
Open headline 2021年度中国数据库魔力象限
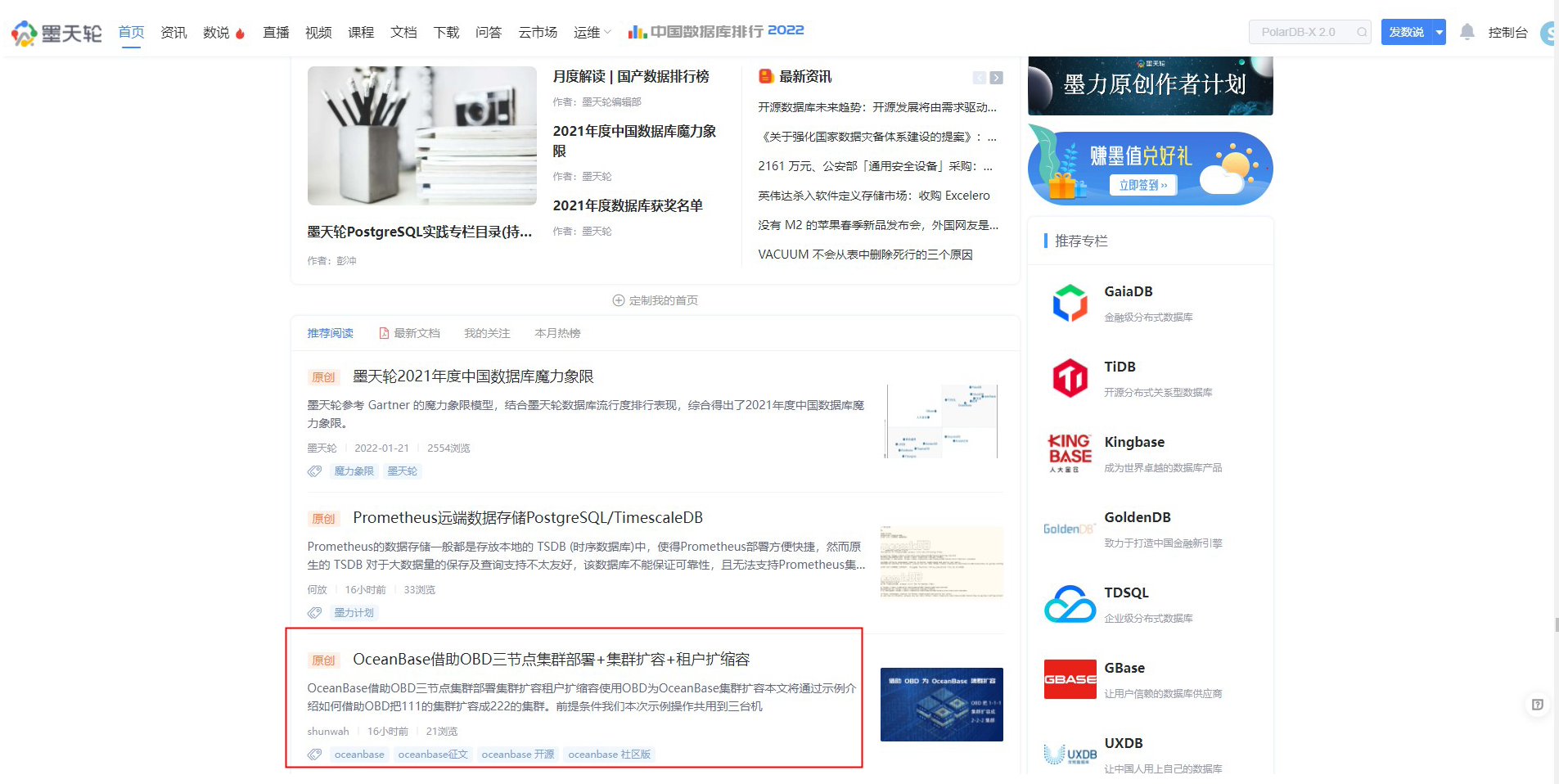tap(634, 141)
